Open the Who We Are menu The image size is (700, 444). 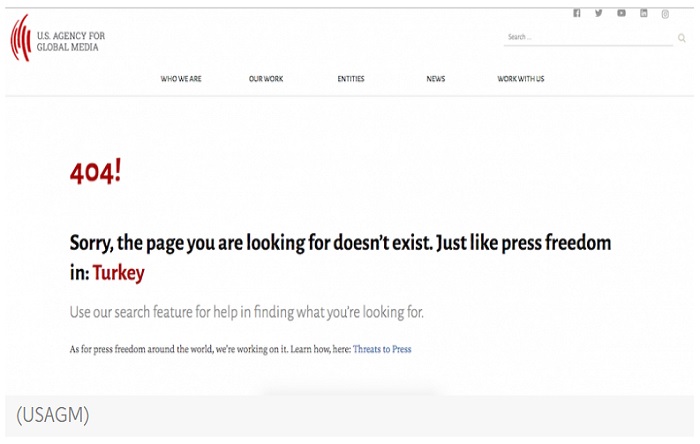(181, 79)
